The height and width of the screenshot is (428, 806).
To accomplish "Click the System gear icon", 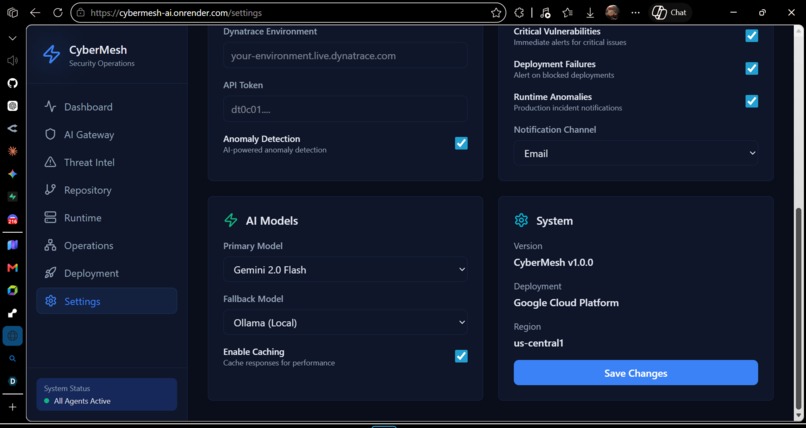I will click(521, 220).
